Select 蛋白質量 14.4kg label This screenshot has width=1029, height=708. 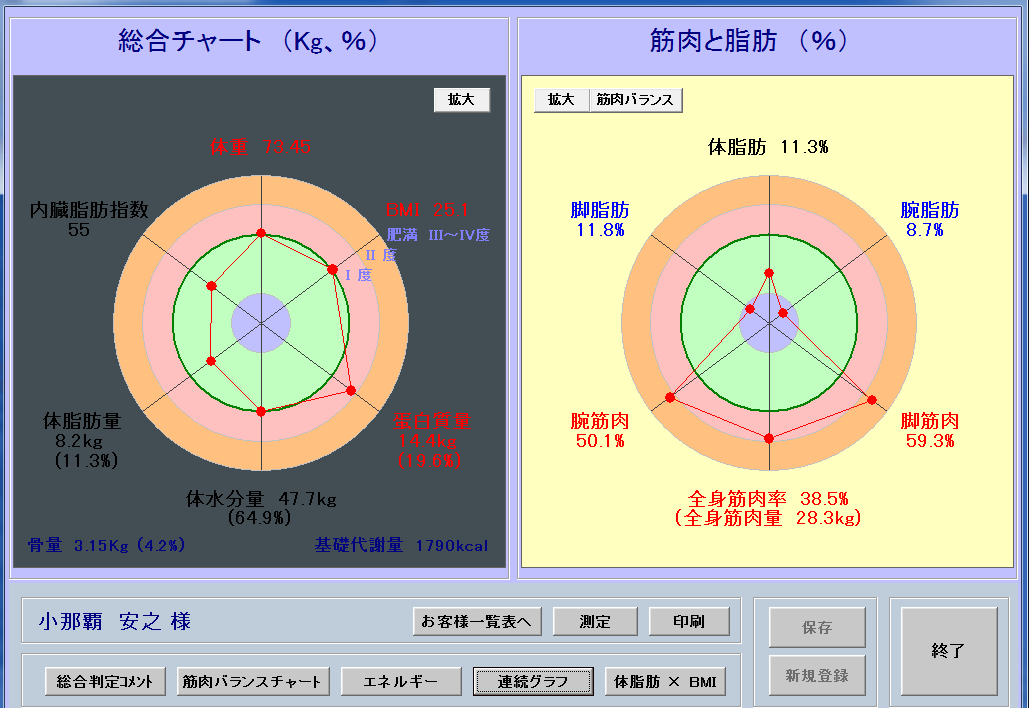(431, 441)
